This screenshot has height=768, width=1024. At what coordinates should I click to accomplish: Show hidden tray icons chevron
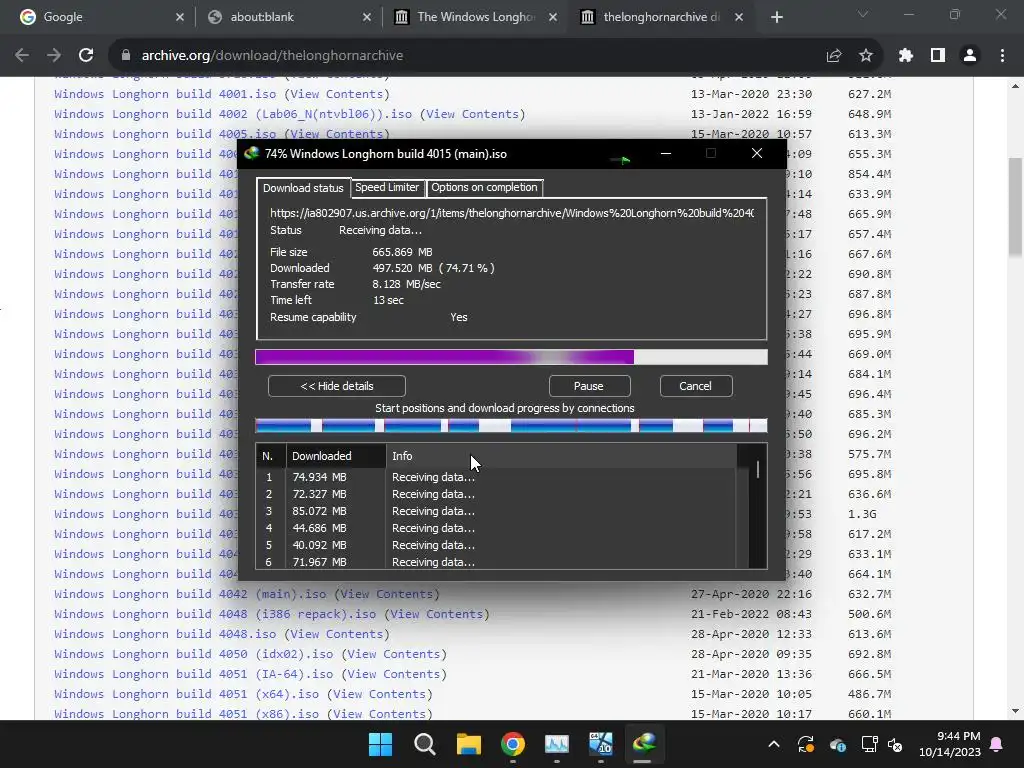(x=774, y=744)
